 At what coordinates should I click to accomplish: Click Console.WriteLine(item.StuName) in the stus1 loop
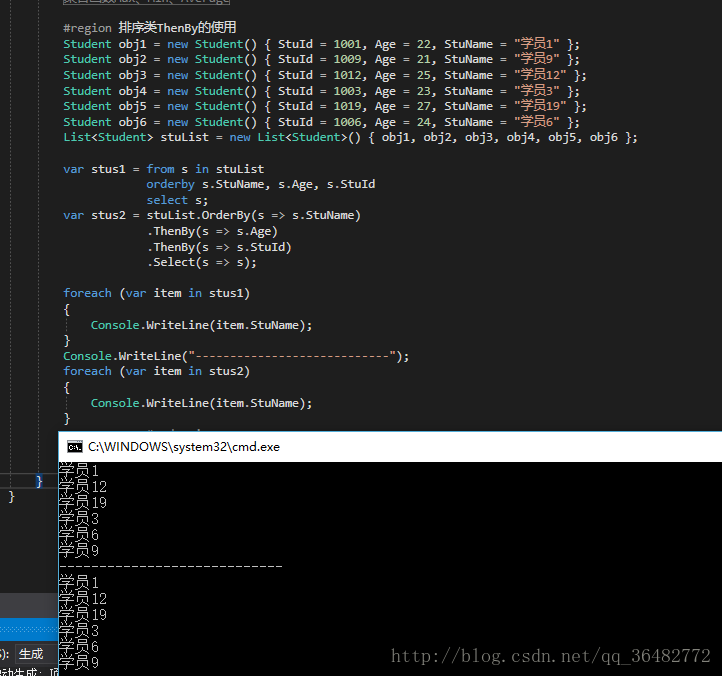pos(202,325)
